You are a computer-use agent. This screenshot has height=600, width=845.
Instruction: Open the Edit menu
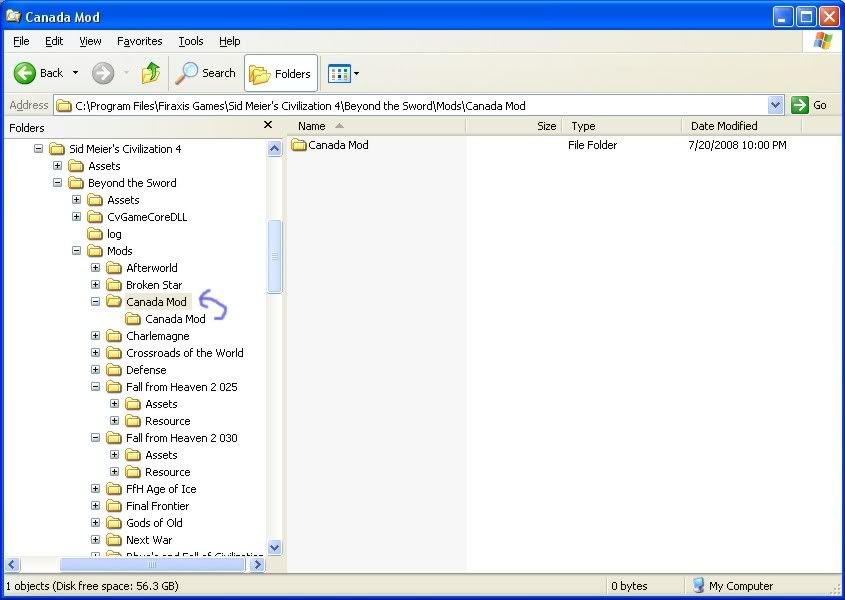[x=54, y=41]
